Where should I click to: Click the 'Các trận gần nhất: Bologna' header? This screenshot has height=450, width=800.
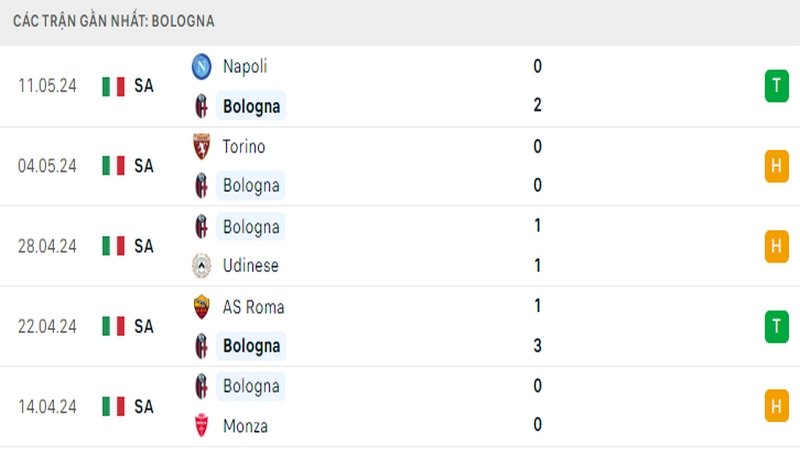pyautogui.click(x=113, y=21)
